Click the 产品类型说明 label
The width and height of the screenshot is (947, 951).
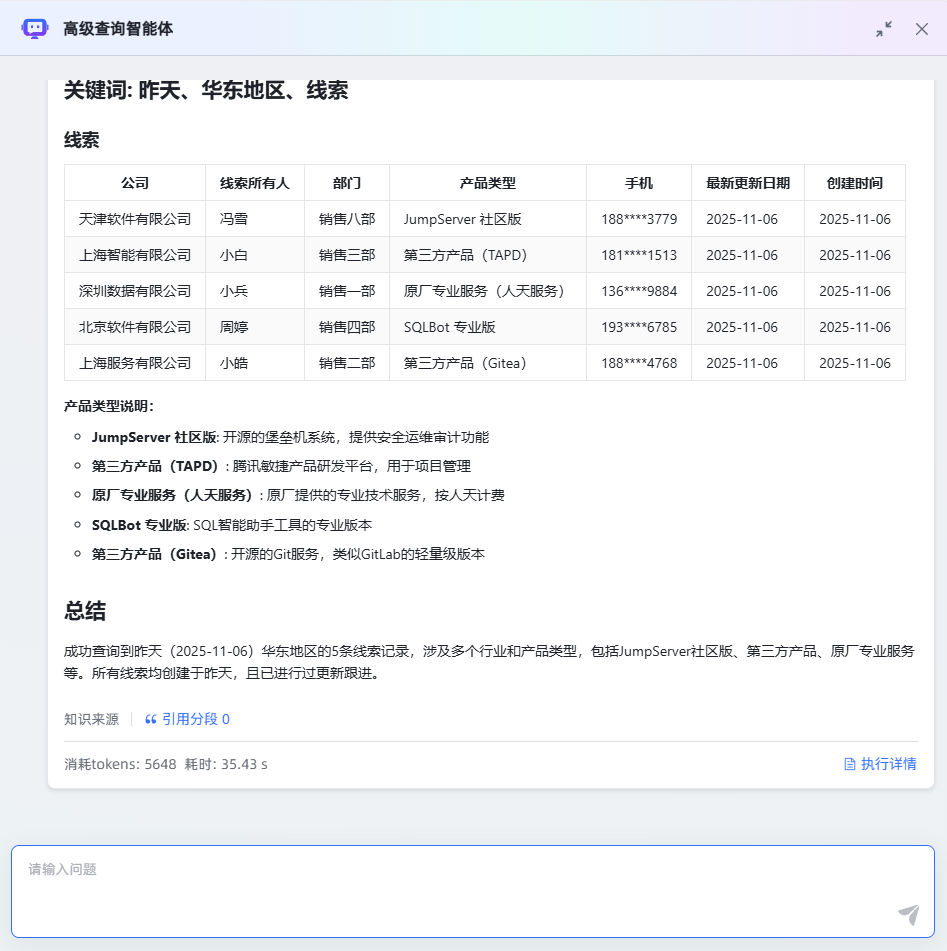(x=109, y=406)
